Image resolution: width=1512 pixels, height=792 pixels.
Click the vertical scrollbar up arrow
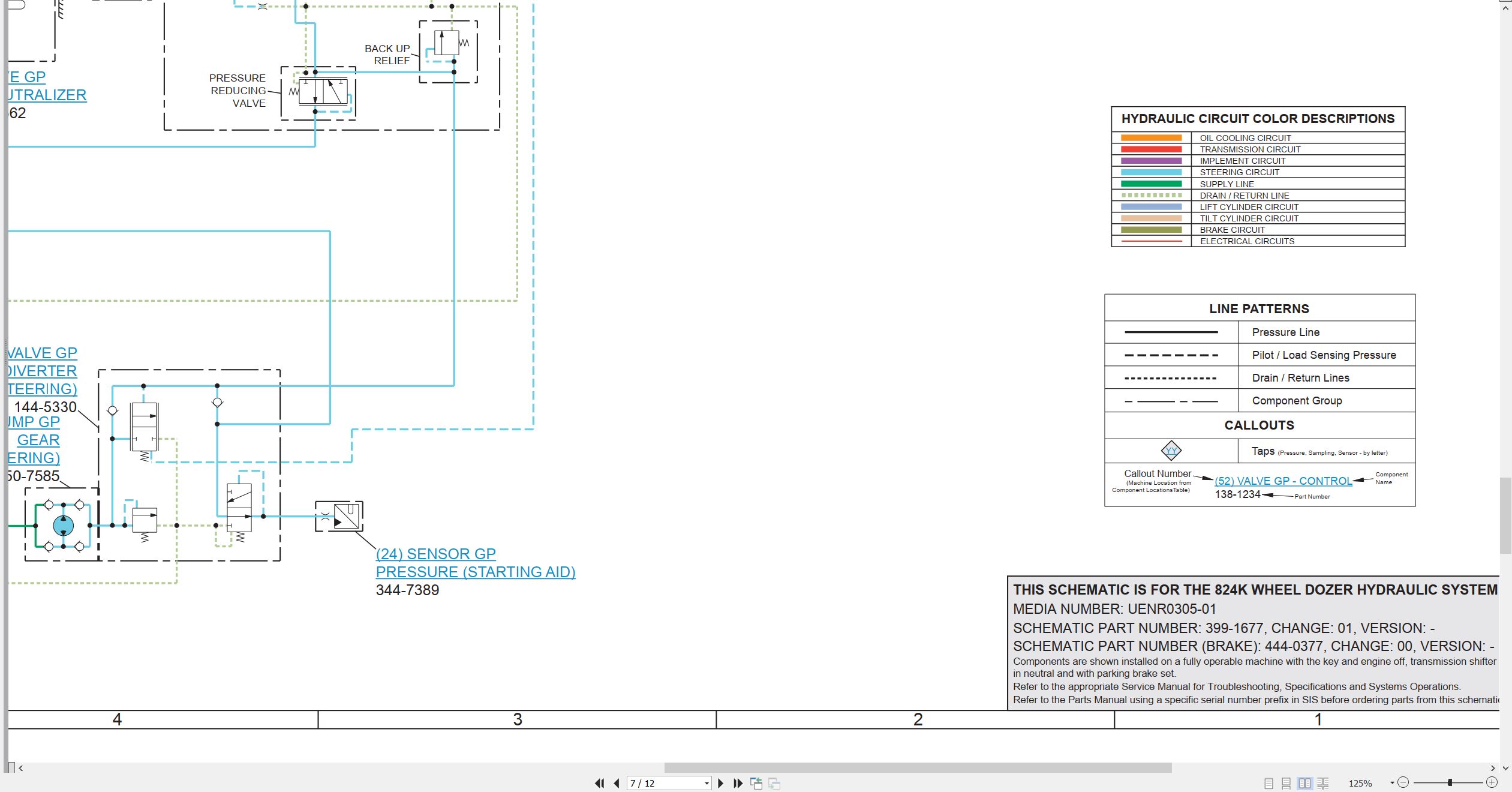[1505, 8]
